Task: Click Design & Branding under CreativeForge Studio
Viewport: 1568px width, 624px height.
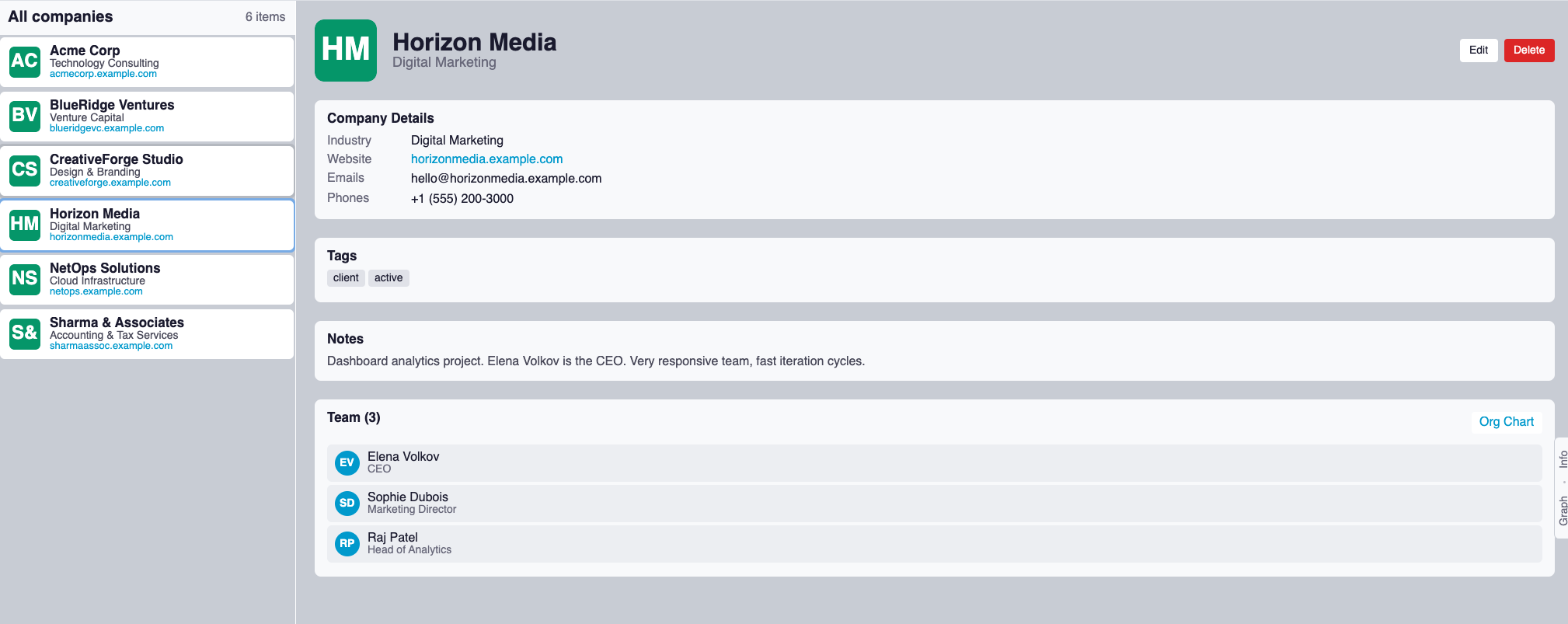Action: [x=95, y=172]
